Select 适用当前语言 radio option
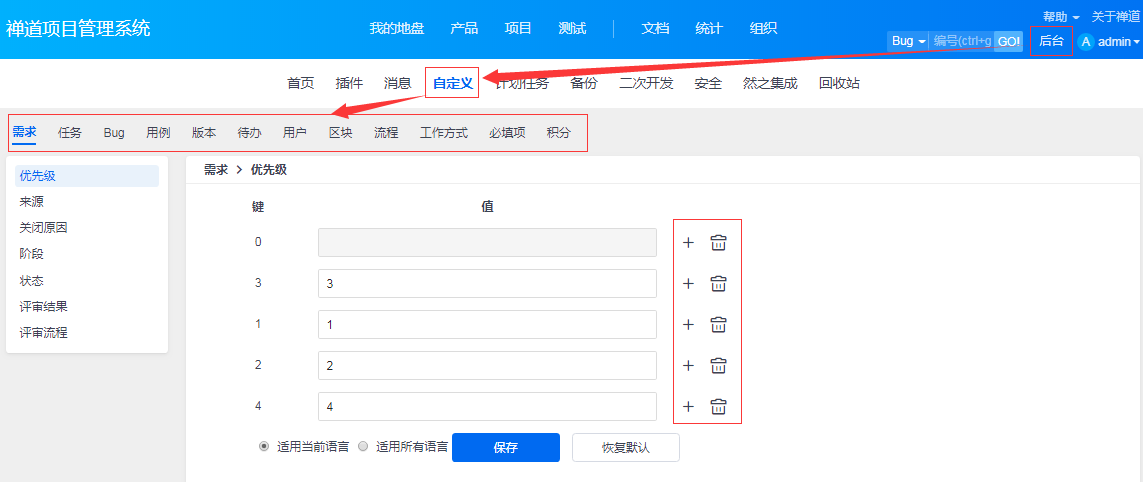 (264, 446)
